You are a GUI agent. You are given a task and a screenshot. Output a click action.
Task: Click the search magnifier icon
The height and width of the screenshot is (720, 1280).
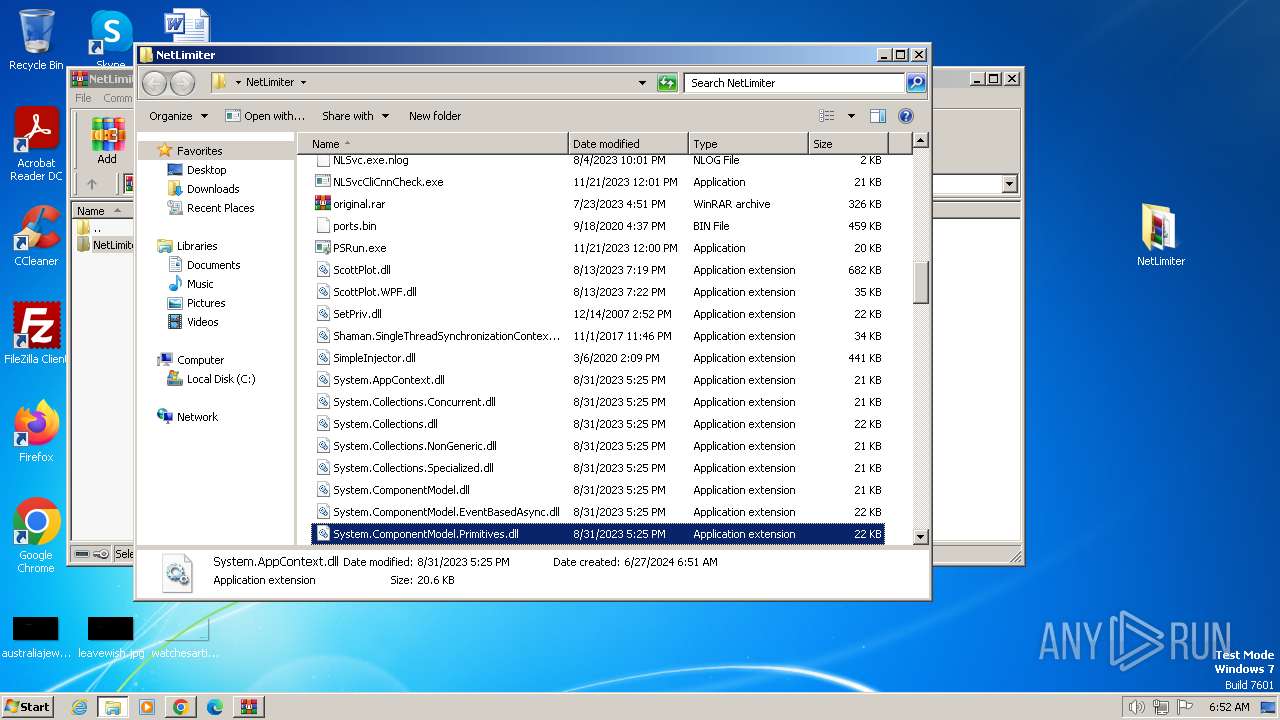click(x=916, y=83)
